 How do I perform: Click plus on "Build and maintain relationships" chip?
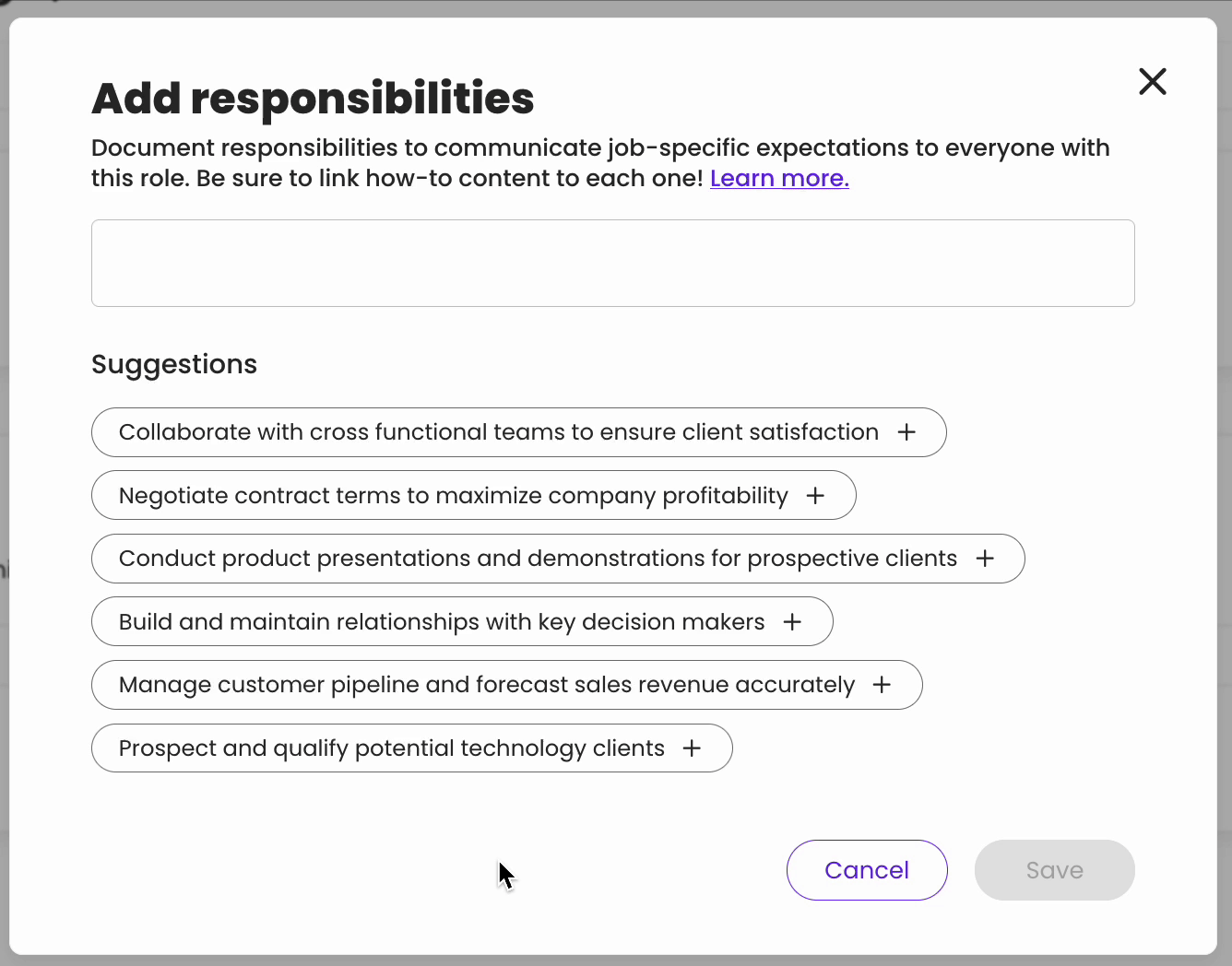pyautogui.click(x=792, y=621)
